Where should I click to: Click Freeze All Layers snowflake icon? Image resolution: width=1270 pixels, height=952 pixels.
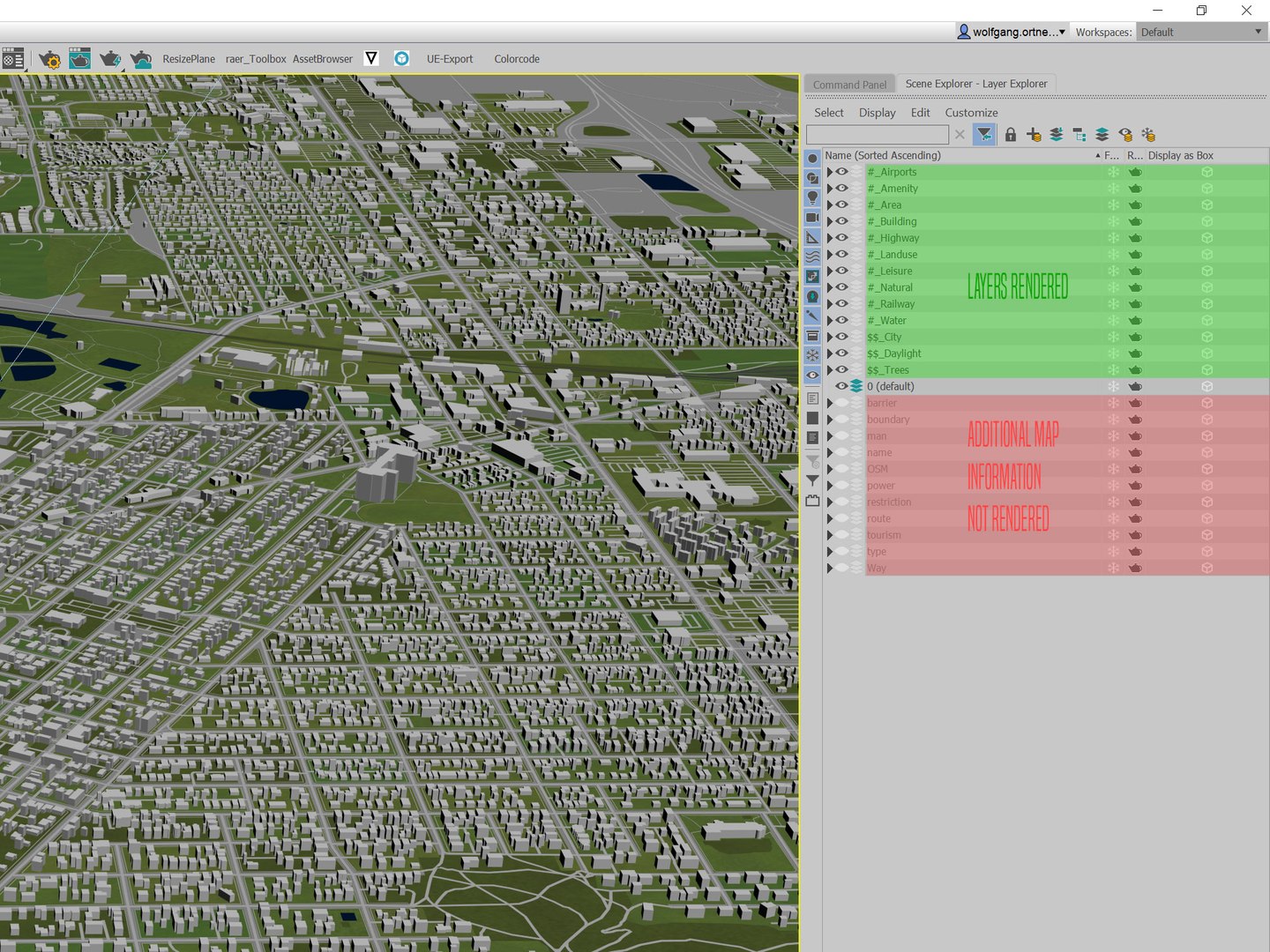coord(1148,134)
